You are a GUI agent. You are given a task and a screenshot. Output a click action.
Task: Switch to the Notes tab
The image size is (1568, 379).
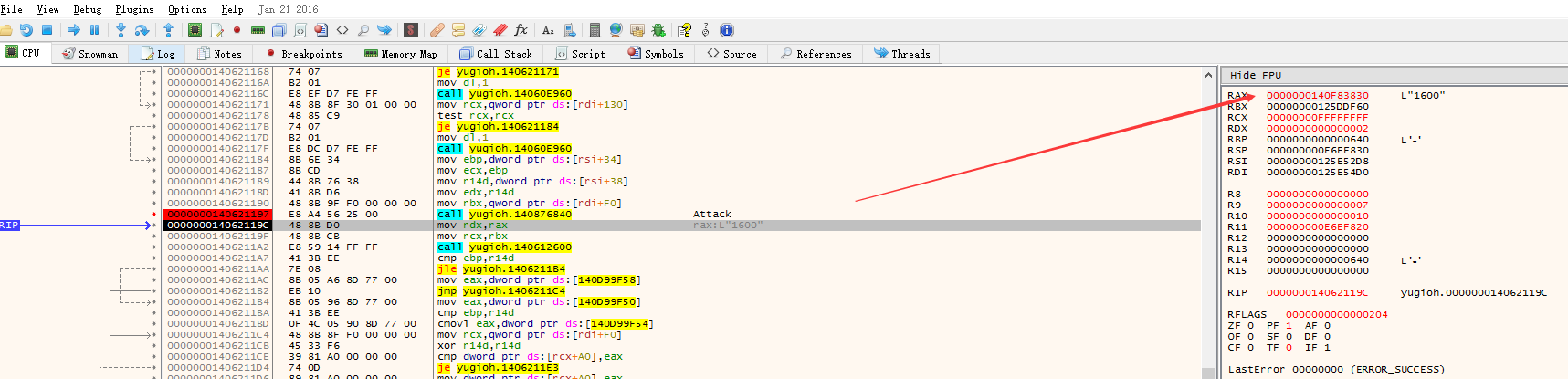coord(219,54)
